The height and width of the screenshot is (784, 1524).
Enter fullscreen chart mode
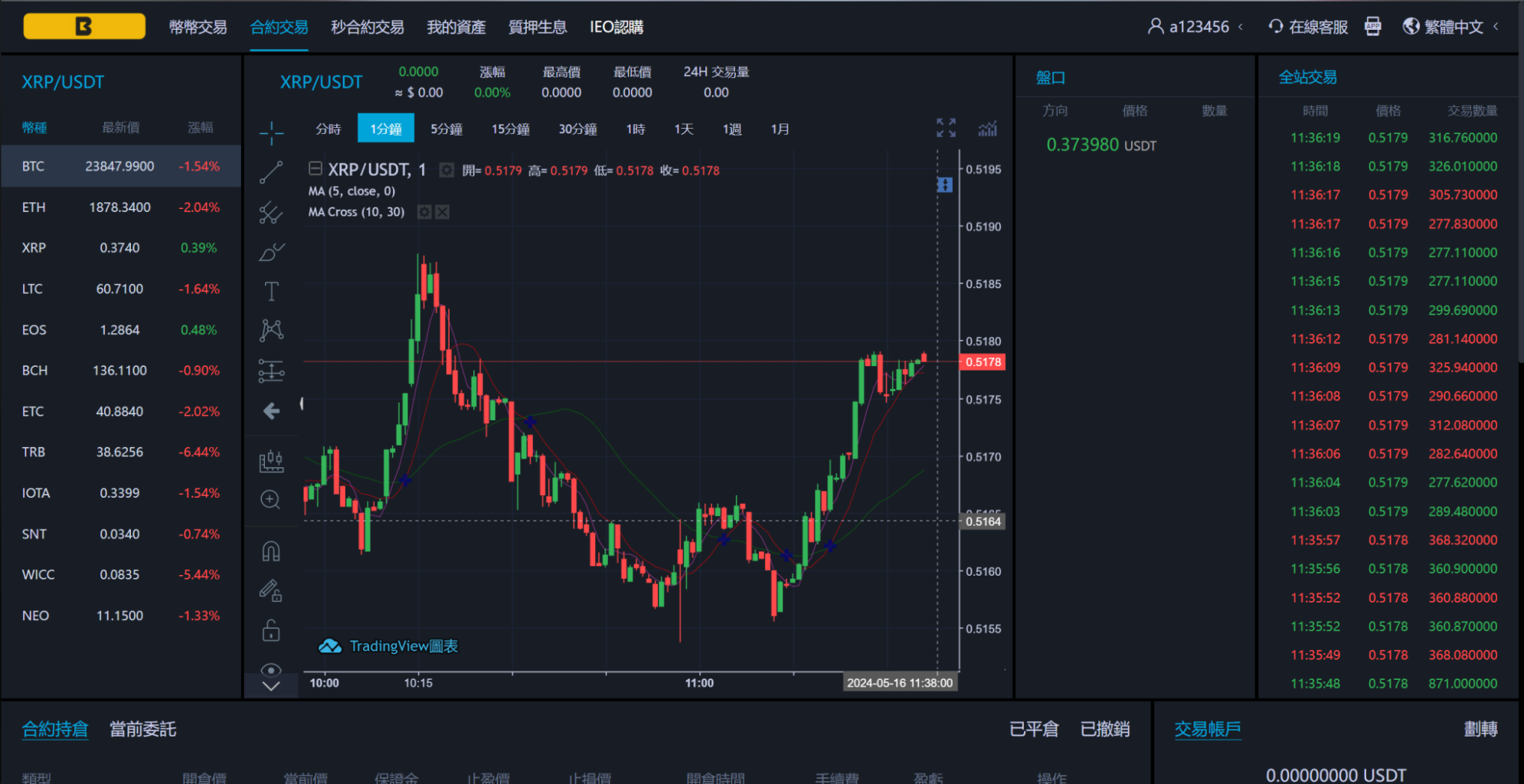(946, 127)
